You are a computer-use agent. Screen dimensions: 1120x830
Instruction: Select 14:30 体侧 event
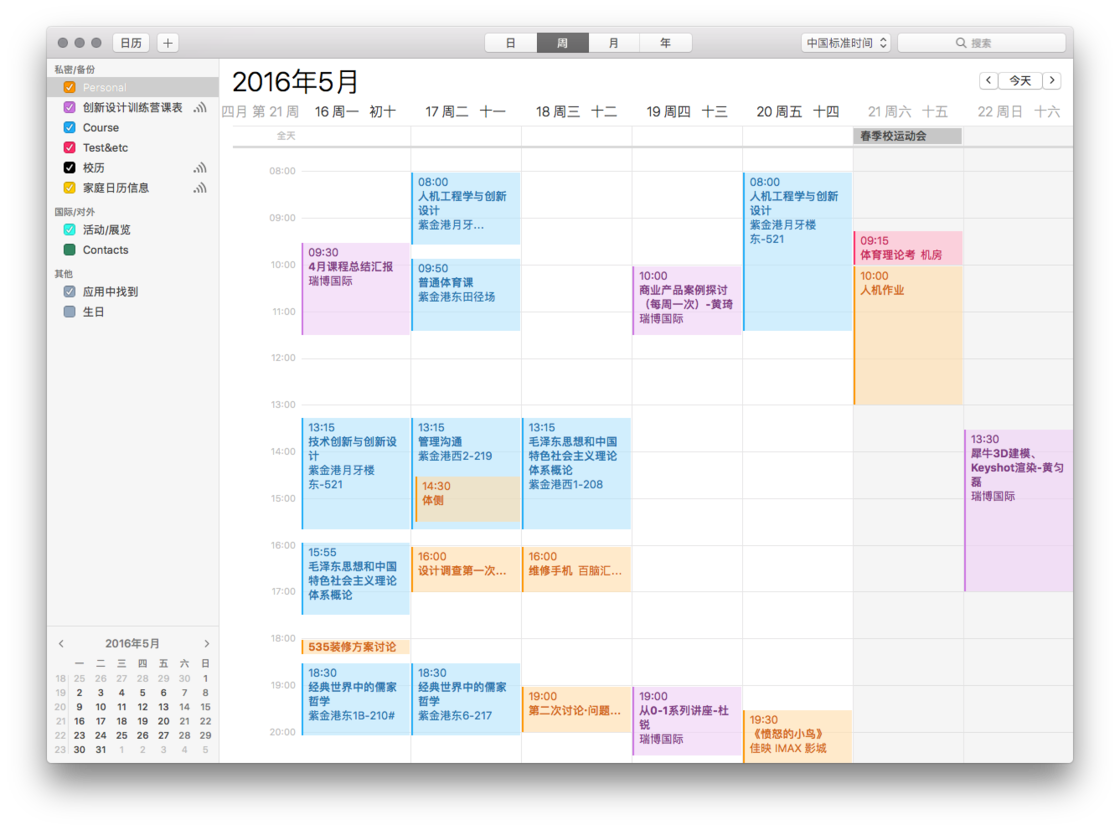(468, 499)
